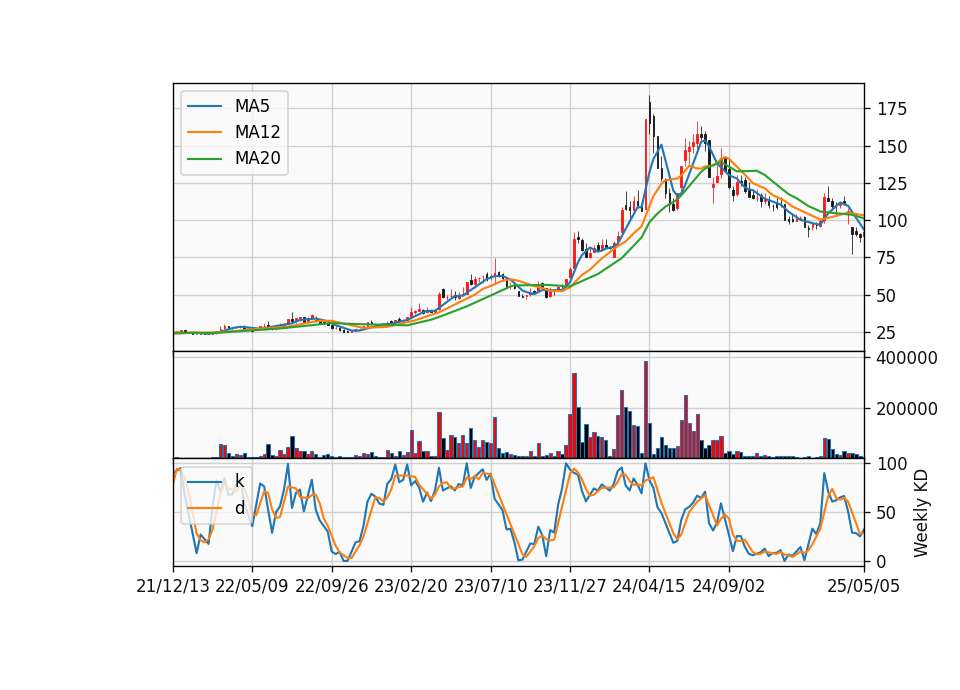Click the Weekly KD axis label
The image size is (960, 690).
(x=921, y=513)
